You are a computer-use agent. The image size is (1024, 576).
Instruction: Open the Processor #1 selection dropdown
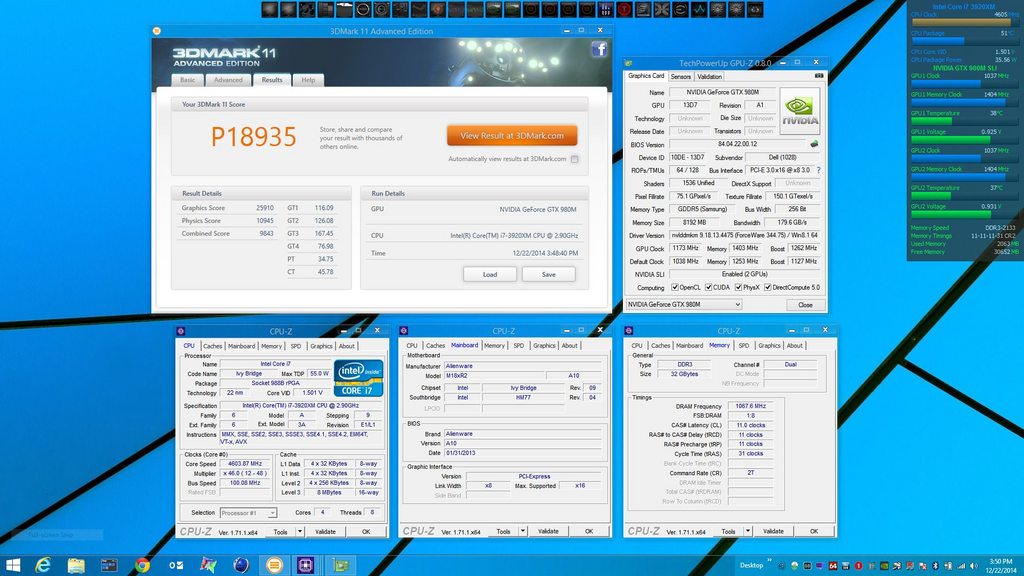tap(248, 513)
